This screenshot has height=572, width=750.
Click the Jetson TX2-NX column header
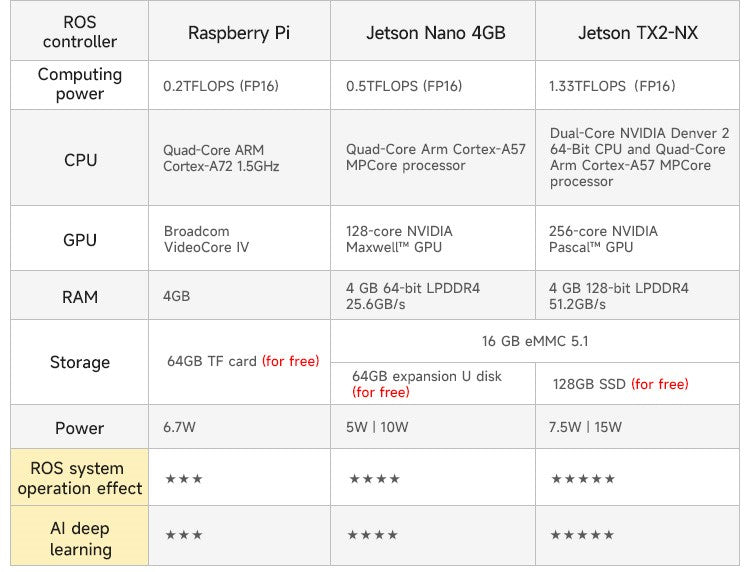(638, 33)
